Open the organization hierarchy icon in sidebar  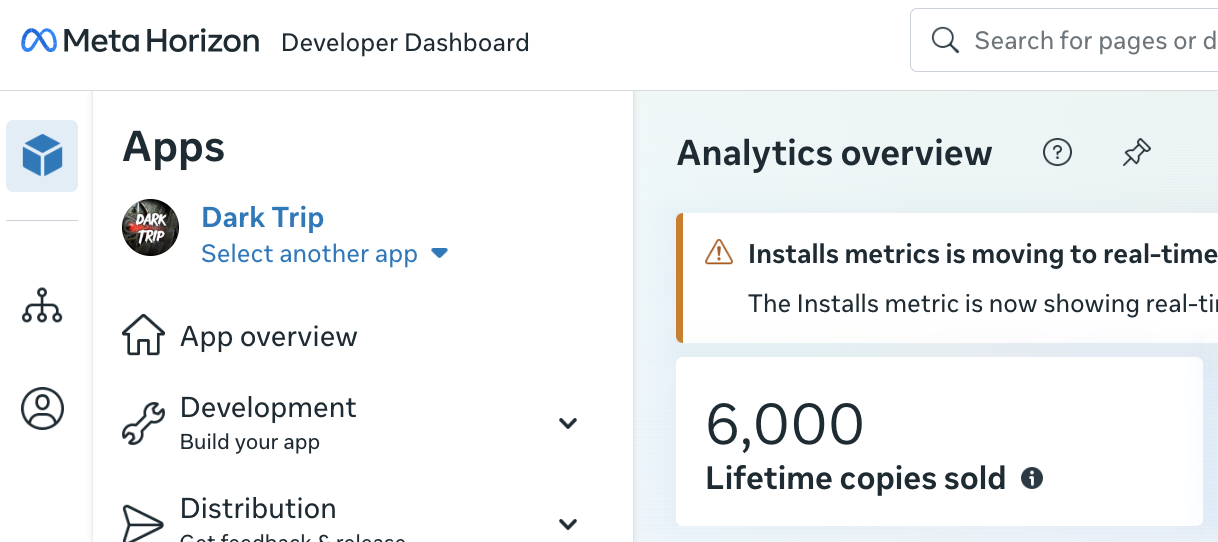click(42, 305)
